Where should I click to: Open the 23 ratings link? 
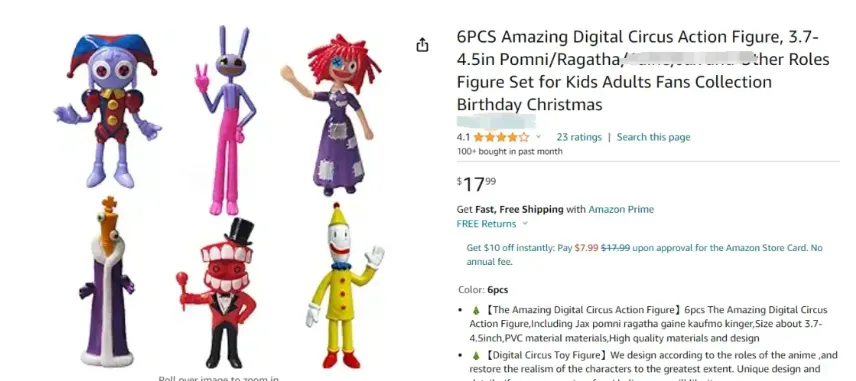tap(579, 137)
